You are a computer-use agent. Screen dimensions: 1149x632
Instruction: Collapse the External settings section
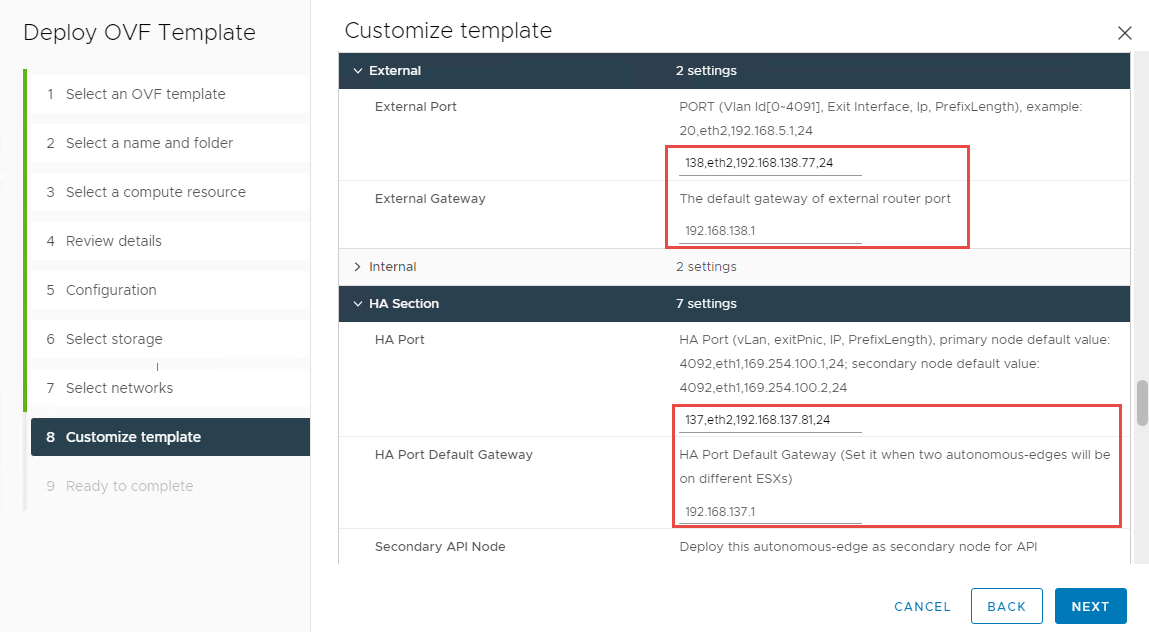coord(358,71)
